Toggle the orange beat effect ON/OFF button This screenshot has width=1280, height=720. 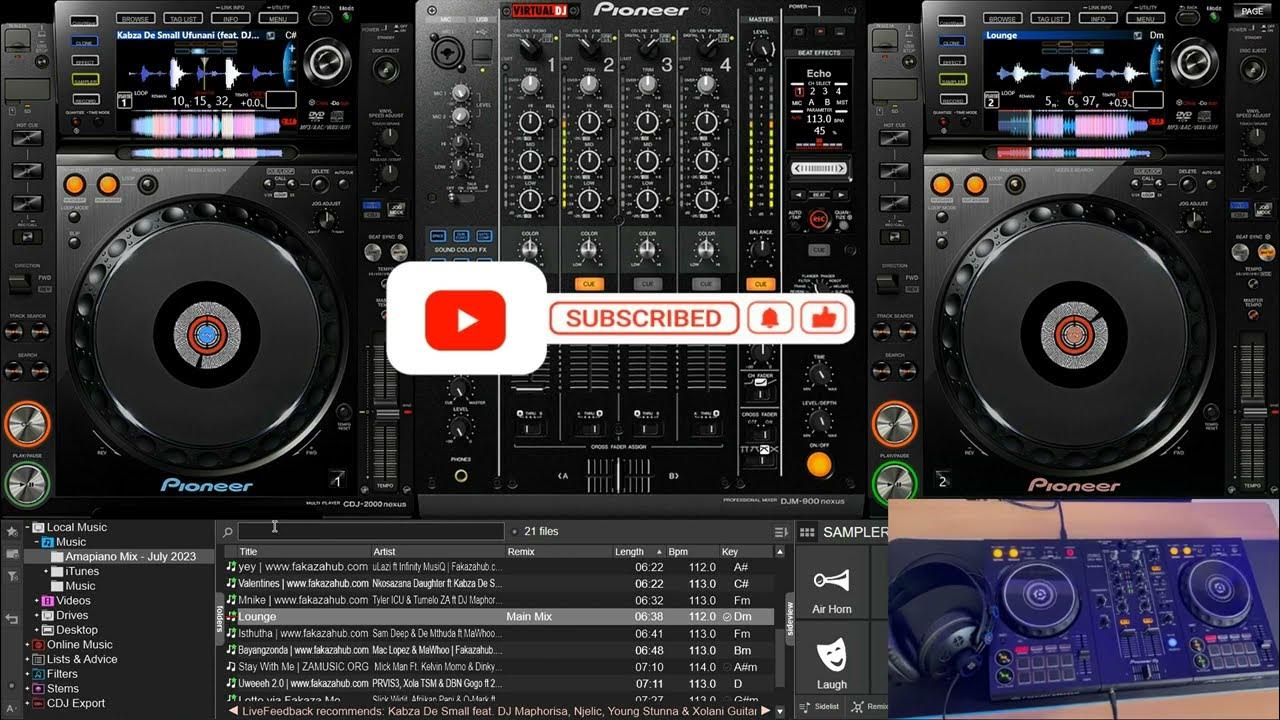coord(819,464)
